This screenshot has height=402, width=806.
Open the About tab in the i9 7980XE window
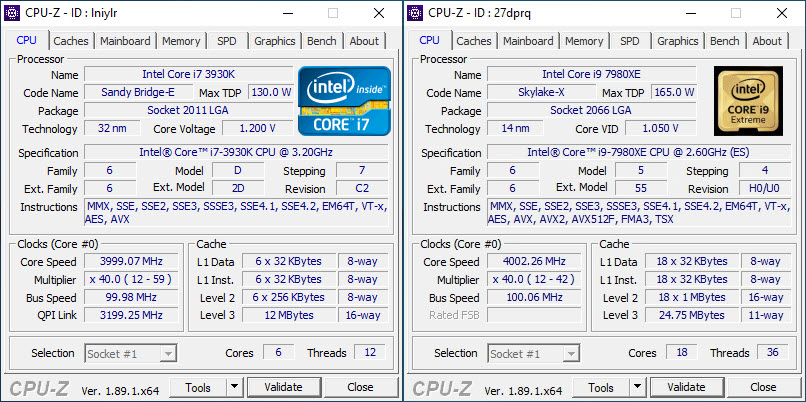pos(767,41)
